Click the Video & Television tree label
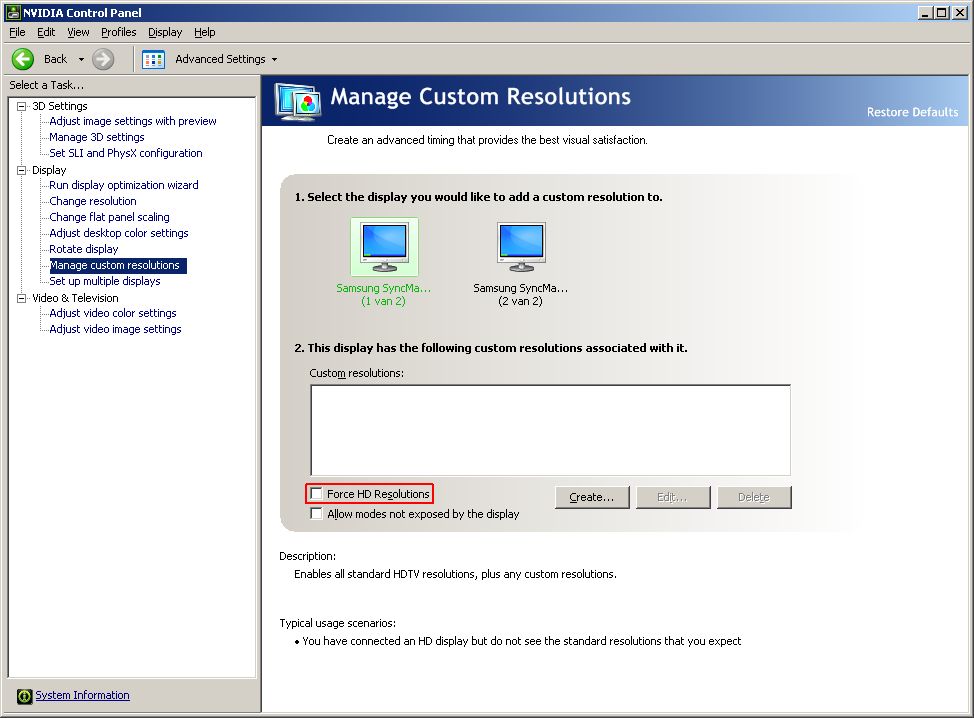 [x=75, y=298]
